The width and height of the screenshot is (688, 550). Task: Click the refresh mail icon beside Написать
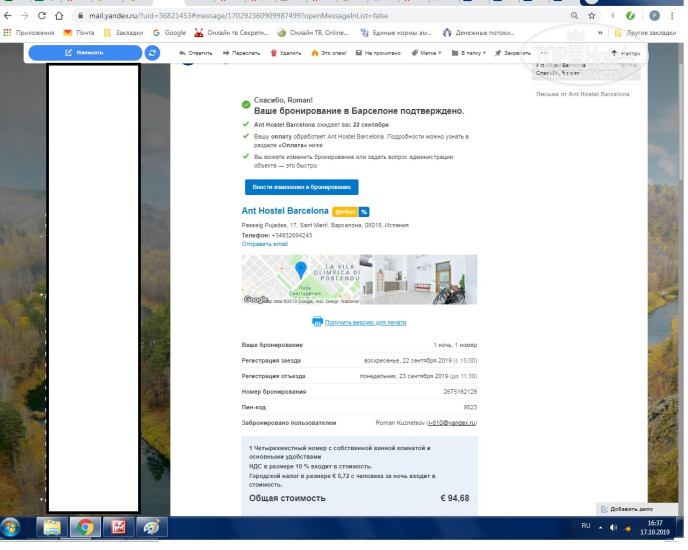[152, 53]
